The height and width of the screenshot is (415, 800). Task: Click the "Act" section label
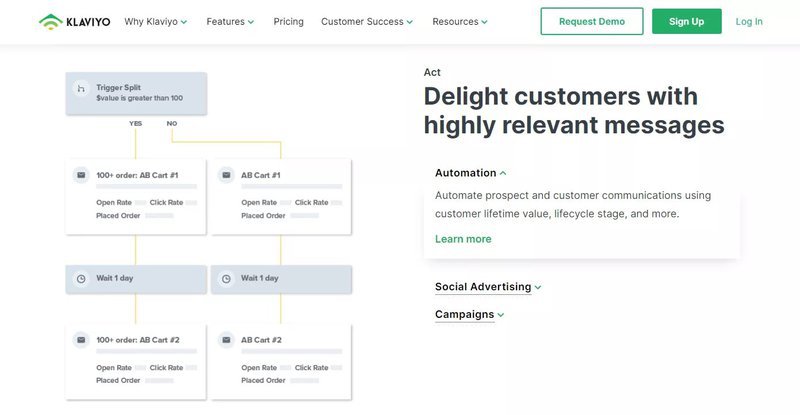(432, 72)
